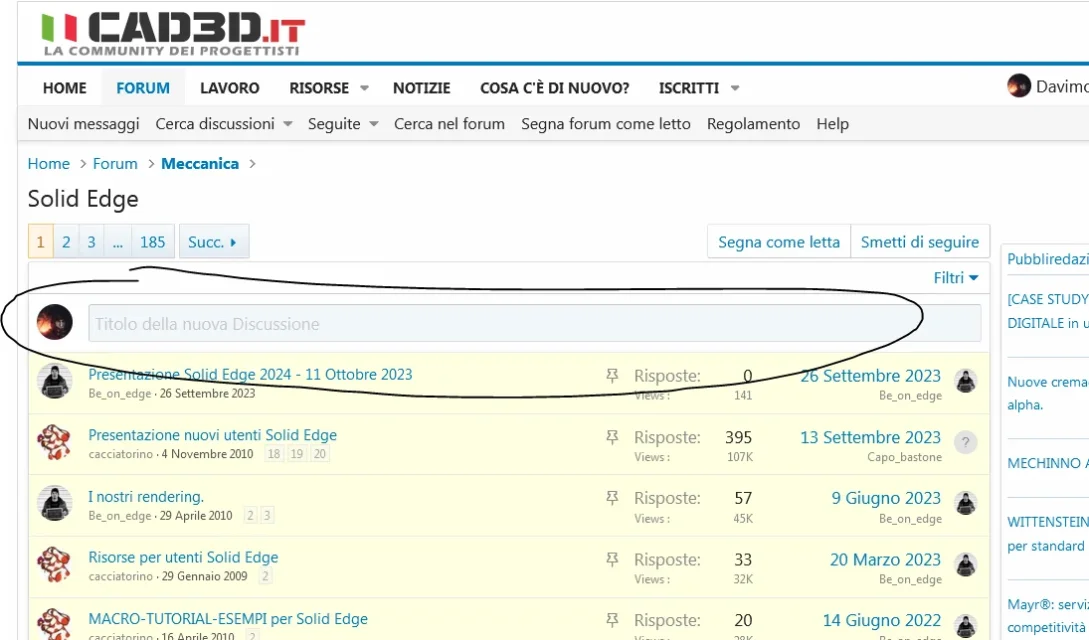1089x640 pixels.
Task: Go to page 2 of threads
Action: click(66, 242)
